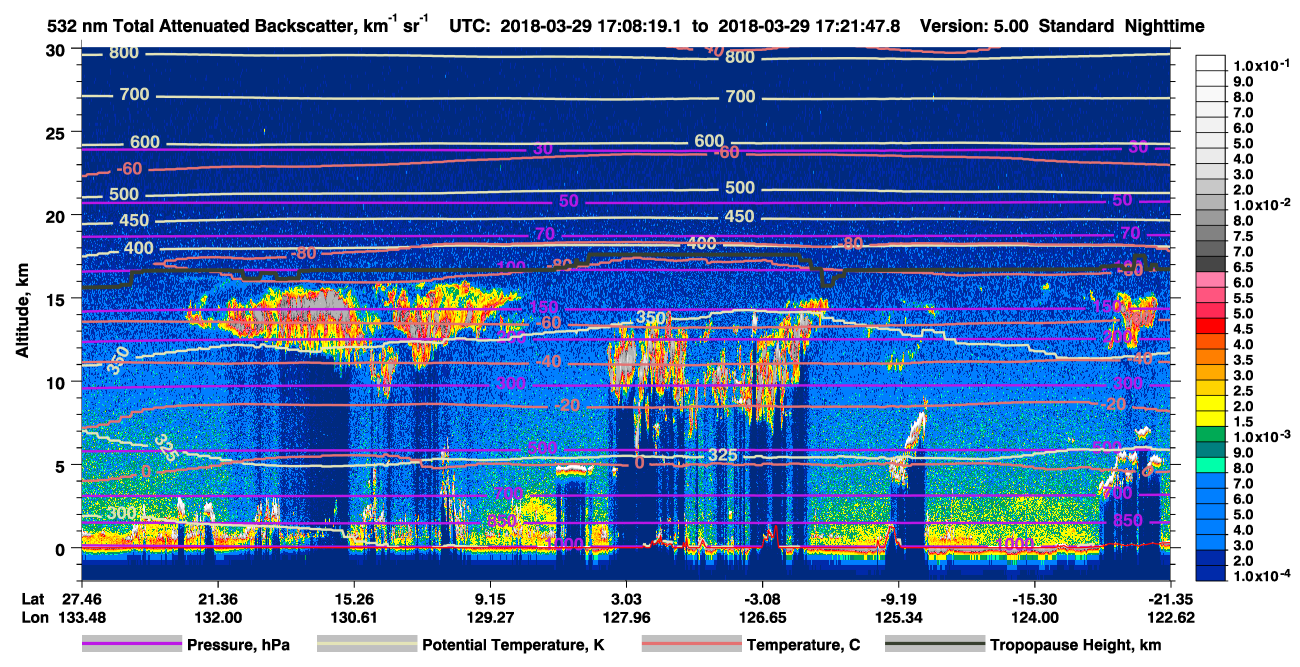Click longitude value '125.34'
The height and width of the screenshot is (667, 1300).
[x=899, y=617]
